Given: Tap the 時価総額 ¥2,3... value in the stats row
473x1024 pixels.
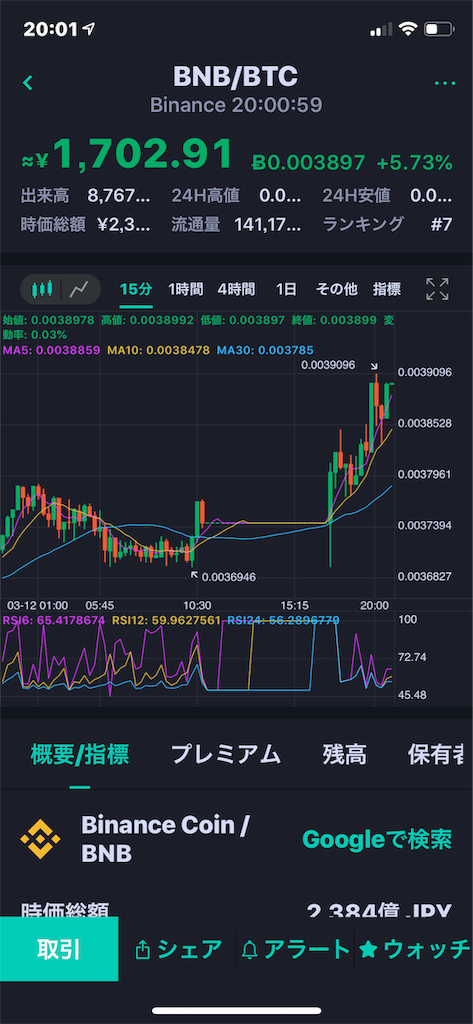Looking at the screenshot, I should click(124, 225).
